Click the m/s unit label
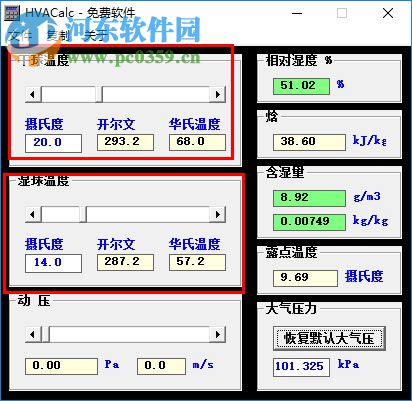This screenshot has height=401, width=412. (x=203, y=364)
